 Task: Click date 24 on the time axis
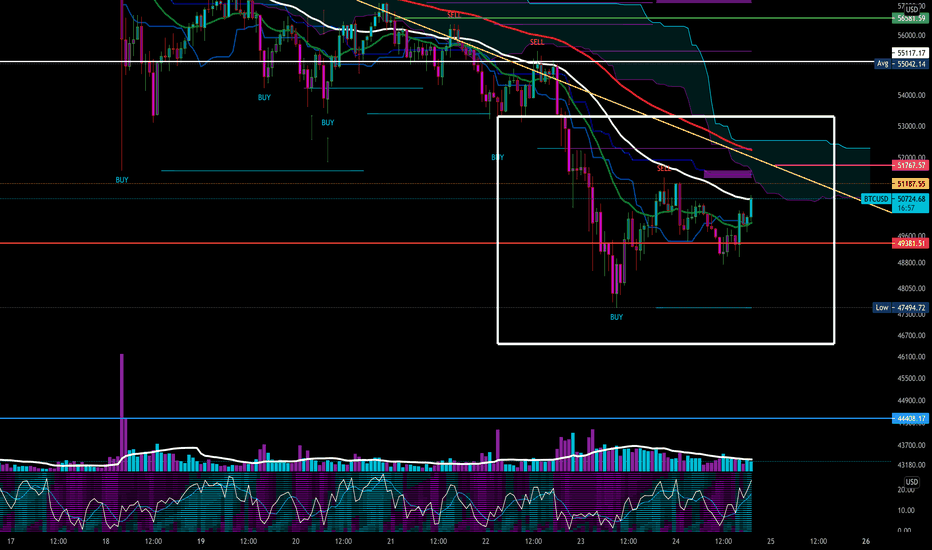(x=676, y=541)
